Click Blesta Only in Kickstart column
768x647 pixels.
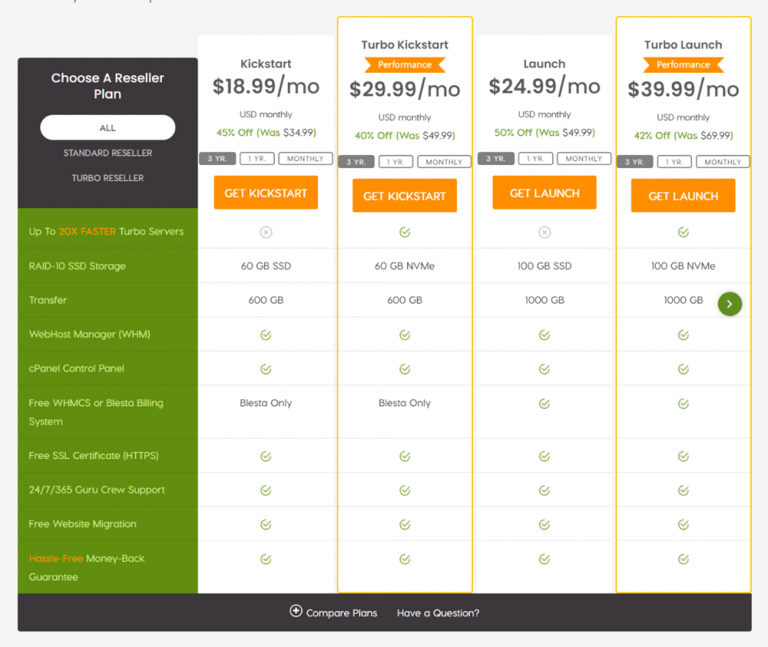266,403
